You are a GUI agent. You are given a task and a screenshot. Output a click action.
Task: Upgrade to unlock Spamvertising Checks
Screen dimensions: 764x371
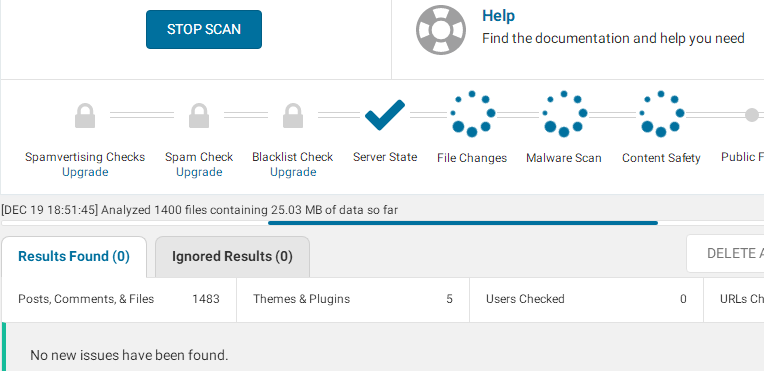[x=85, y=172]
